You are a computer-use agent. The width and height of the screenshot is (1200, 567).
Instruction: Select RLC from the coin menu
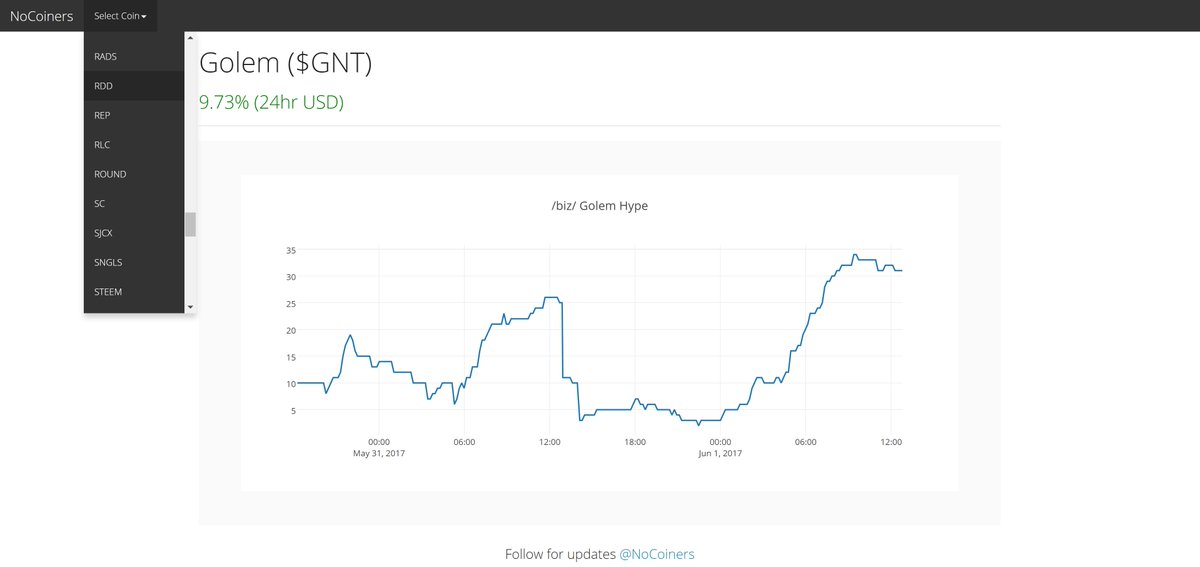(134, 145)
